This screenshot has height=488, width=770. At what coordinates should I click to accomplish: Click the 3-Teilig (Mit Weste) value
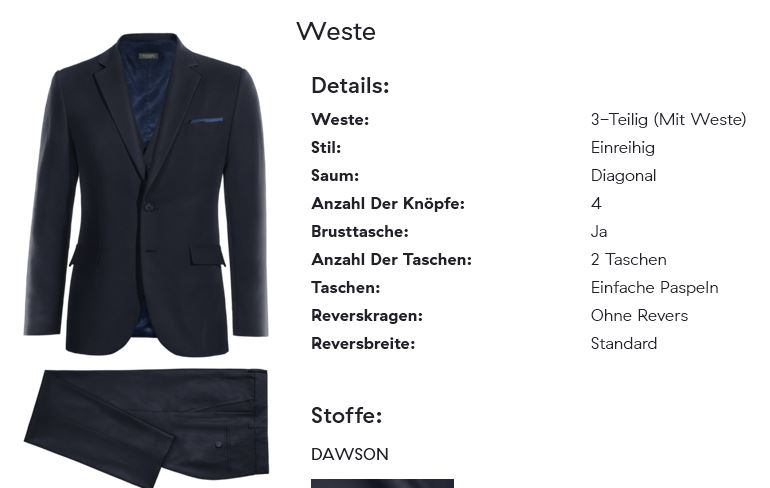[x=668, y=119]
